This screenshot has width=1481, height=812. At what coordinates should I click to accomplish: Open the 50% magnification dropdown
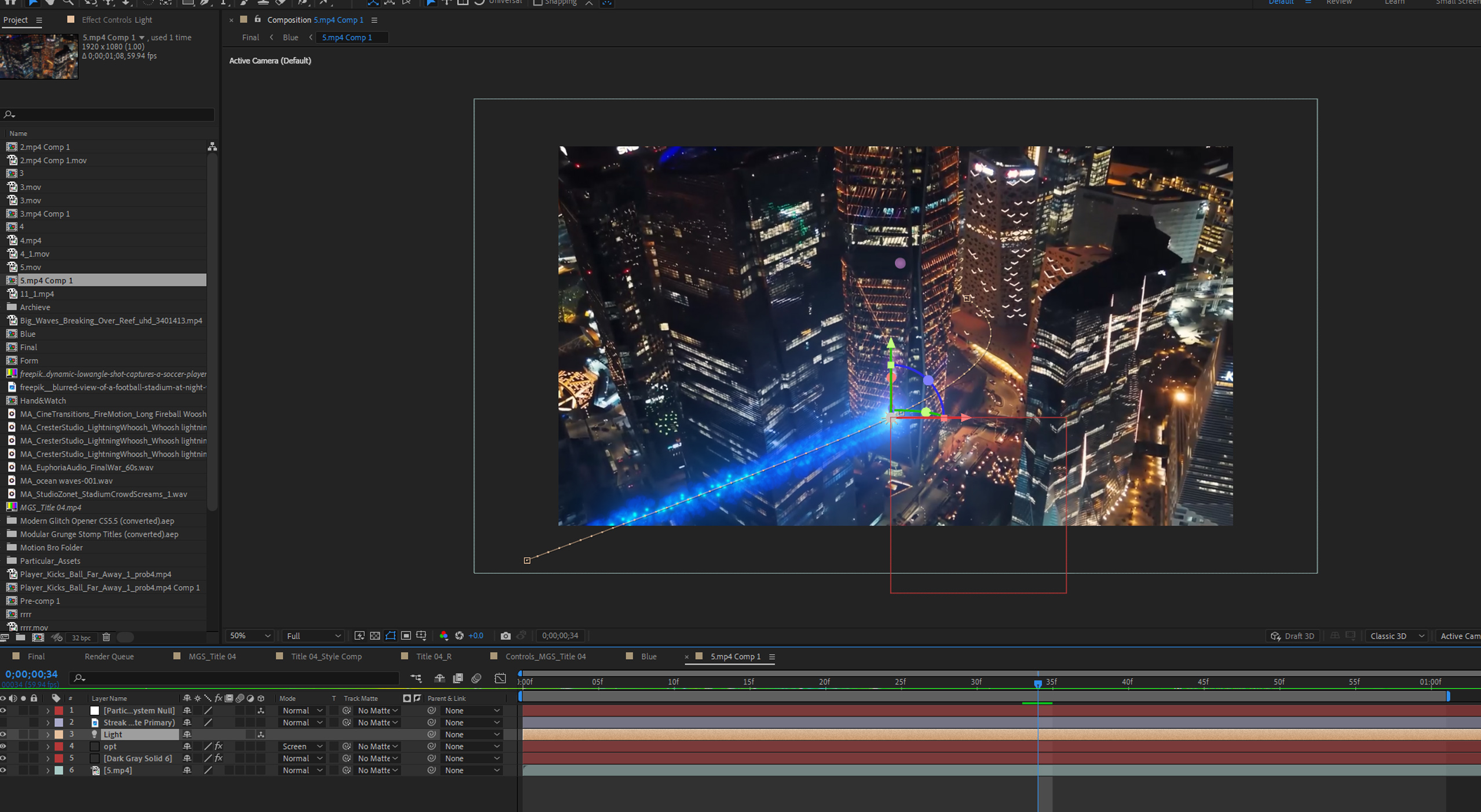pos(250,635)
